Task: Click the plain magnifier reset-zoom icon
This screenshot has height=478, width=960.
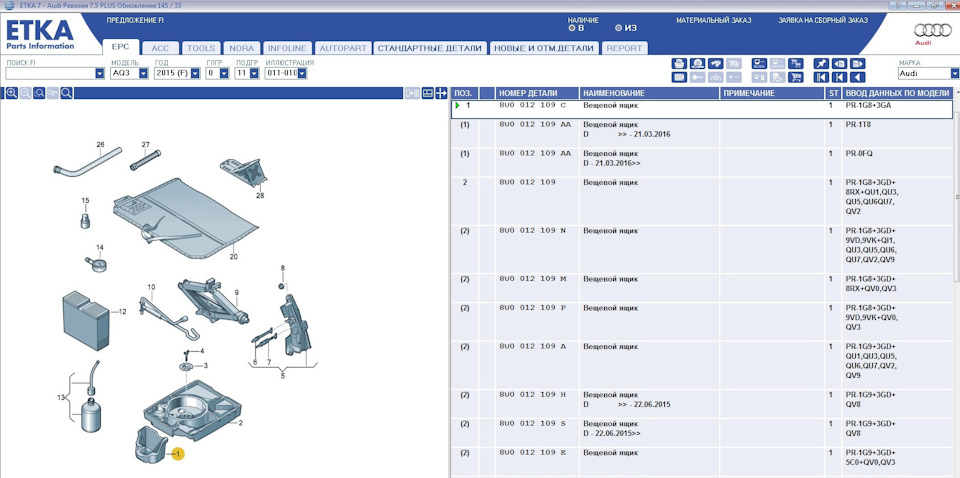Action: 66,93
